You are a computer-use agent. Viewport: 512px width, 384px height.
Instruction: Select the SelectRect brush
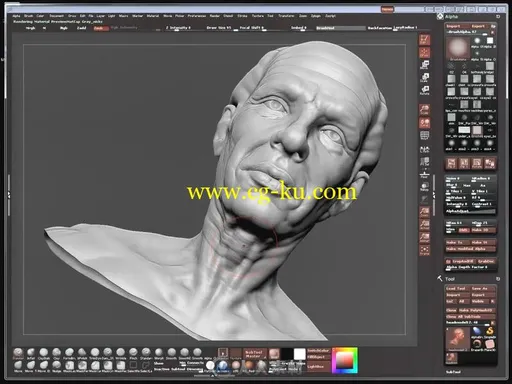coord(133,366)
